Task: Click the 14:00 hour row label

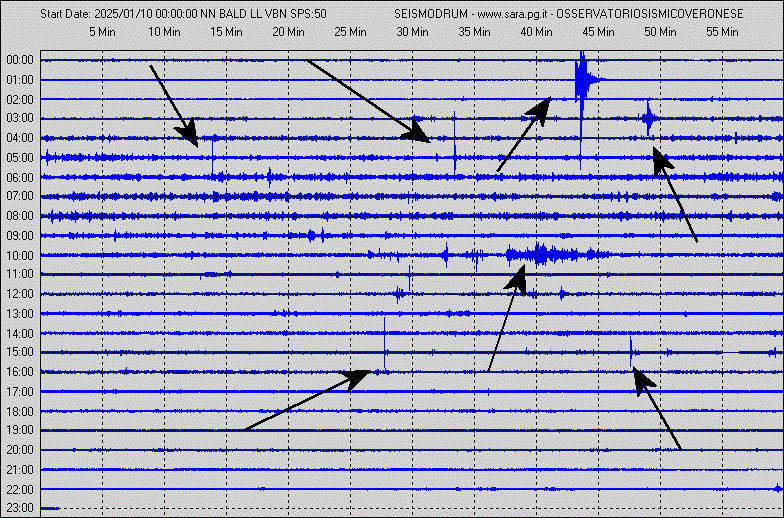Action: pos(20,334)
